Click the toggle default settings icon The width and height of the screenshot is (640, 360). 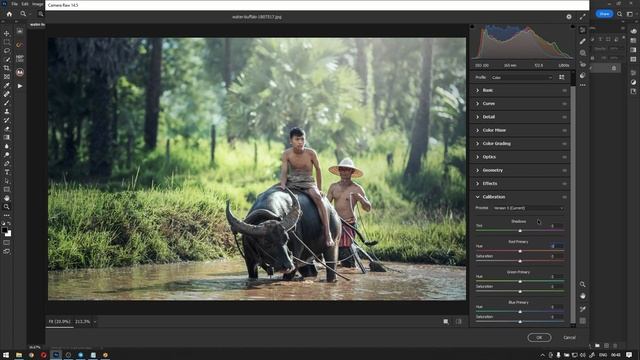pyautogui.click(x=458, y=322)
